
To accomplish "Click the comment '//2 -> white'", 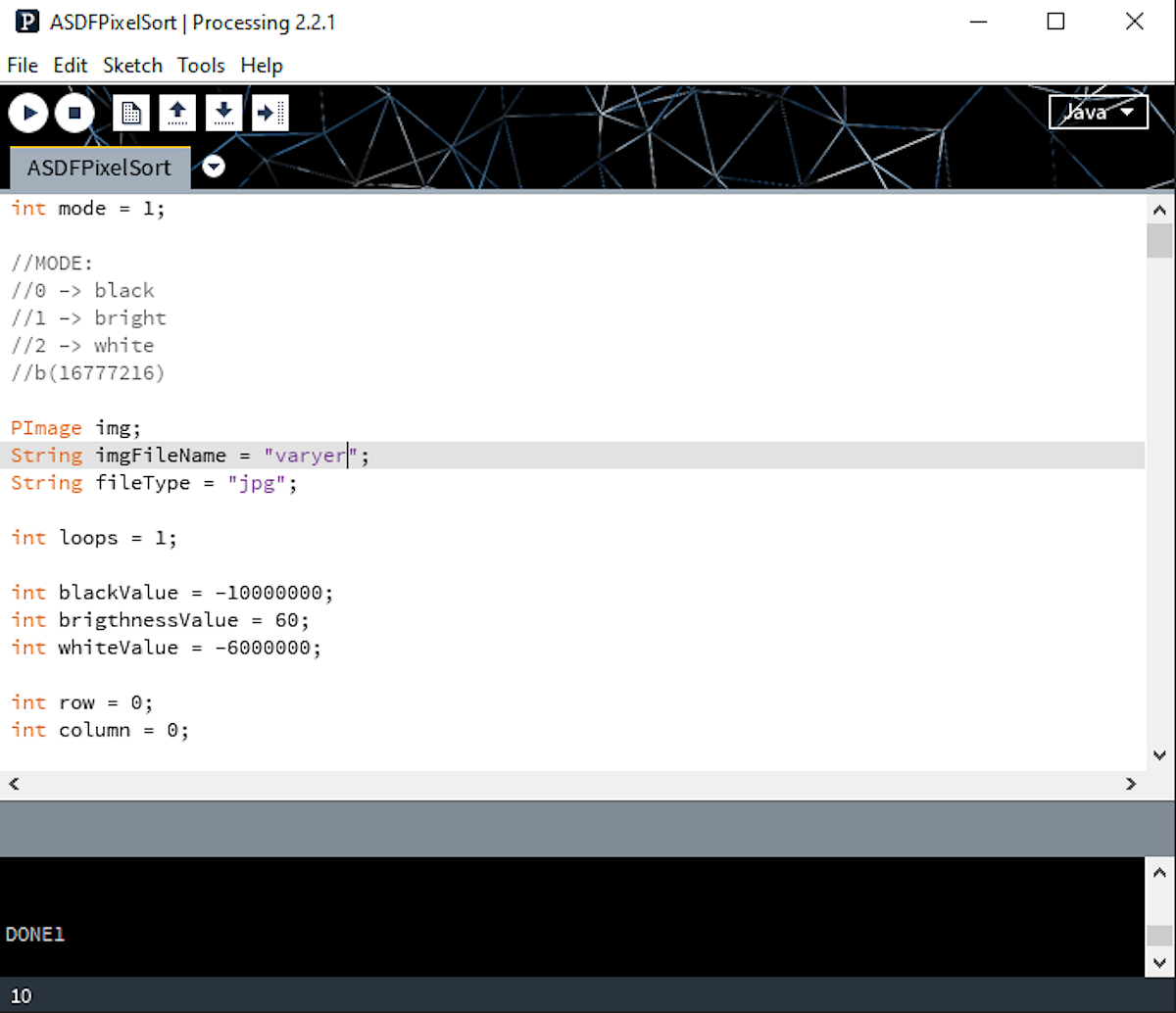I will tap(82, 345).
